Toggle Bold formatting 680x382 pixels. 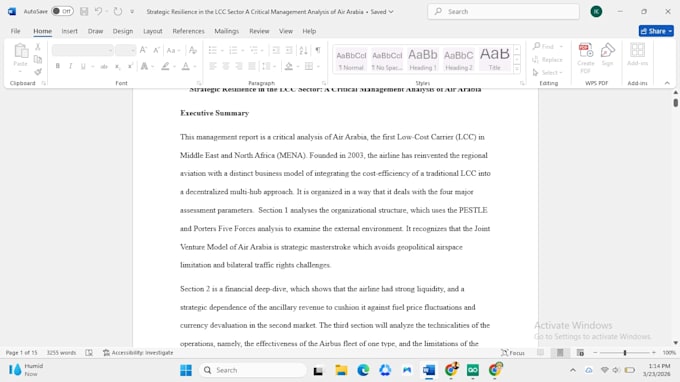[58, 66]
